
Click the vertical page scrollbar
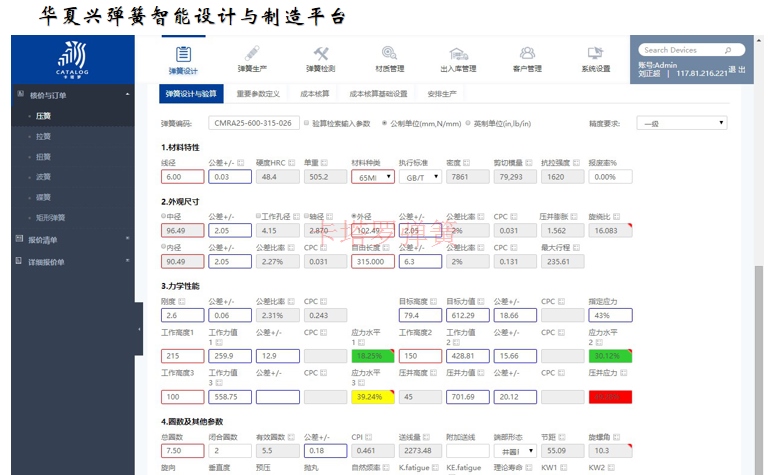click(x=759, y=369)
